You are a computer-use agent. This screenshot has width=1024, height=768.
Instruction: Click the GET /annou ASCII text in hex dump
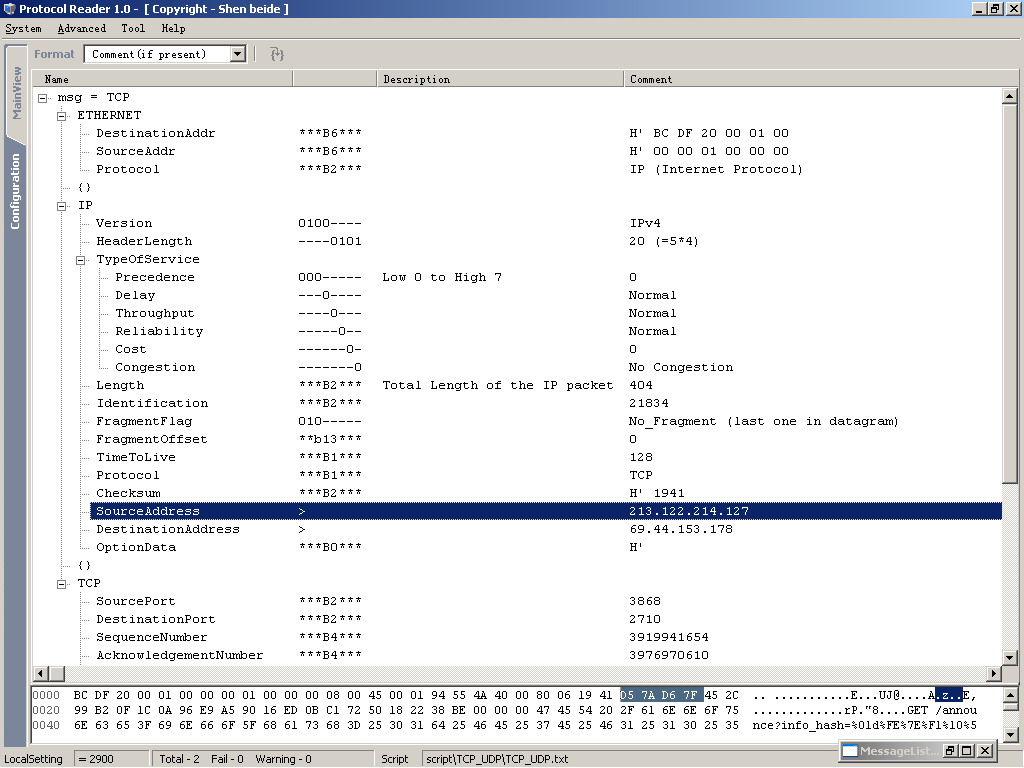pyautogui.click(x=942, y=711)
